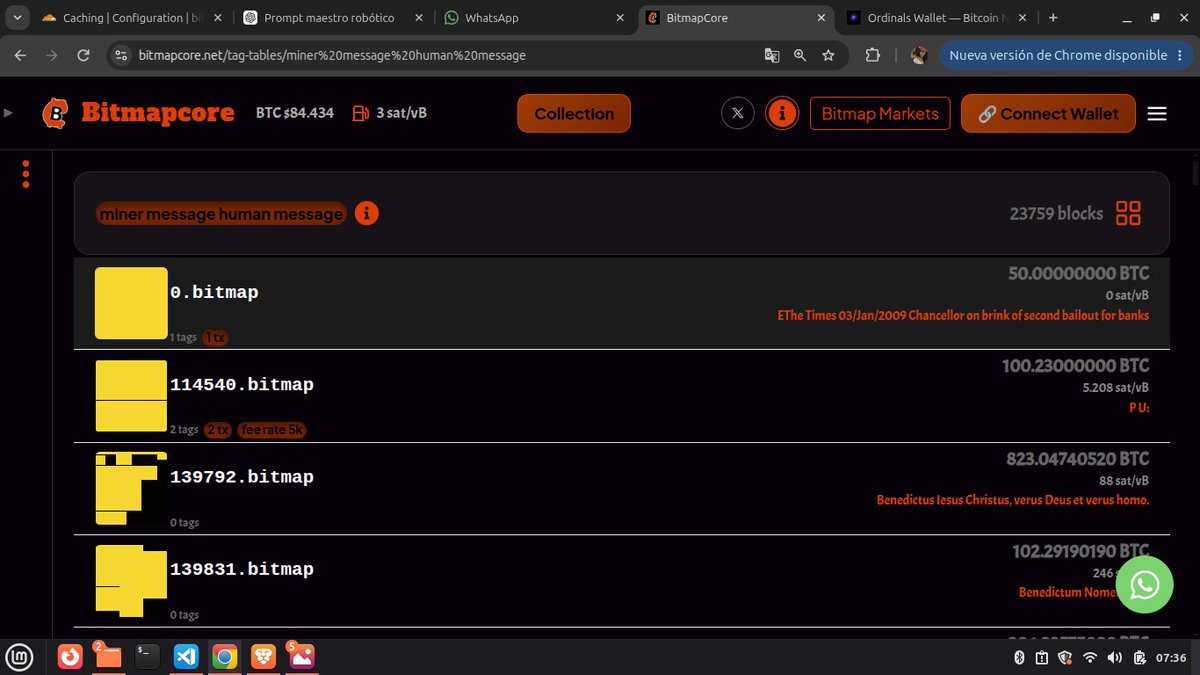
Task: Click the zoom magnifier in address bar
Action: pyautogui.click(x=800, y=56)
